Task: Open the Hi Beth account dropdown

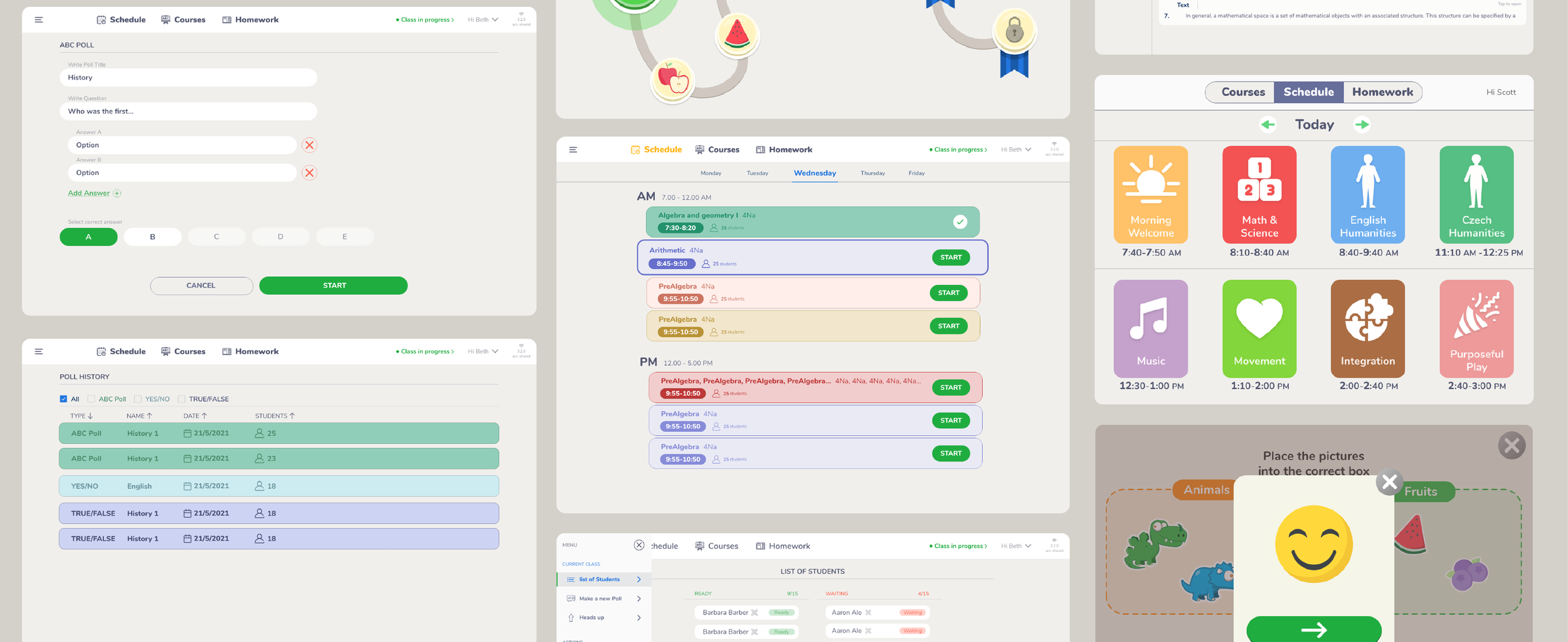Action: [482, 19]
